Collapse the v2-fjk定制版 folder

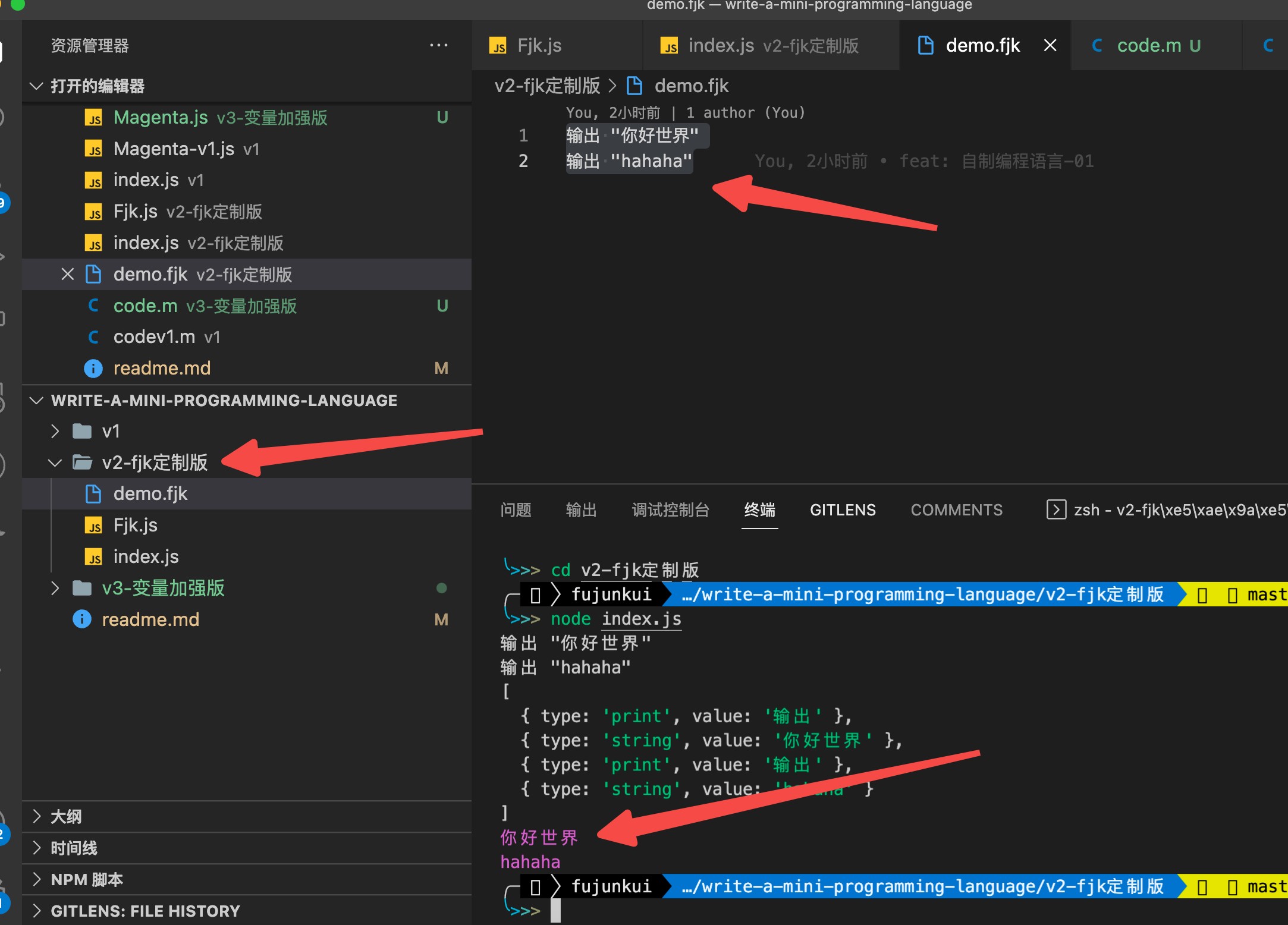click(x=55, y=462)
